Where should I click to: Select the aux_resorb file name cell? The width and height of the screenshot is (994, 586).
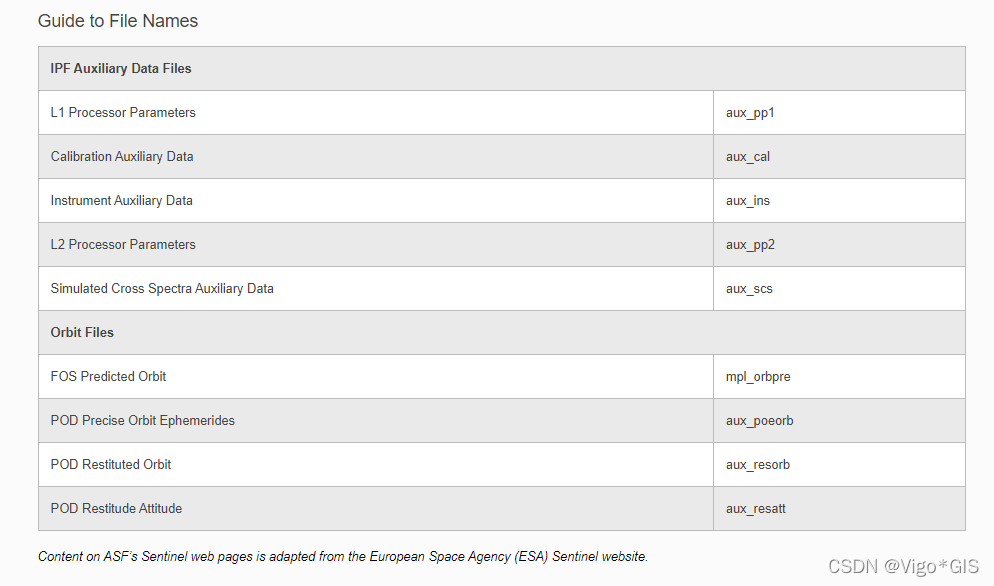pos(839,464)
